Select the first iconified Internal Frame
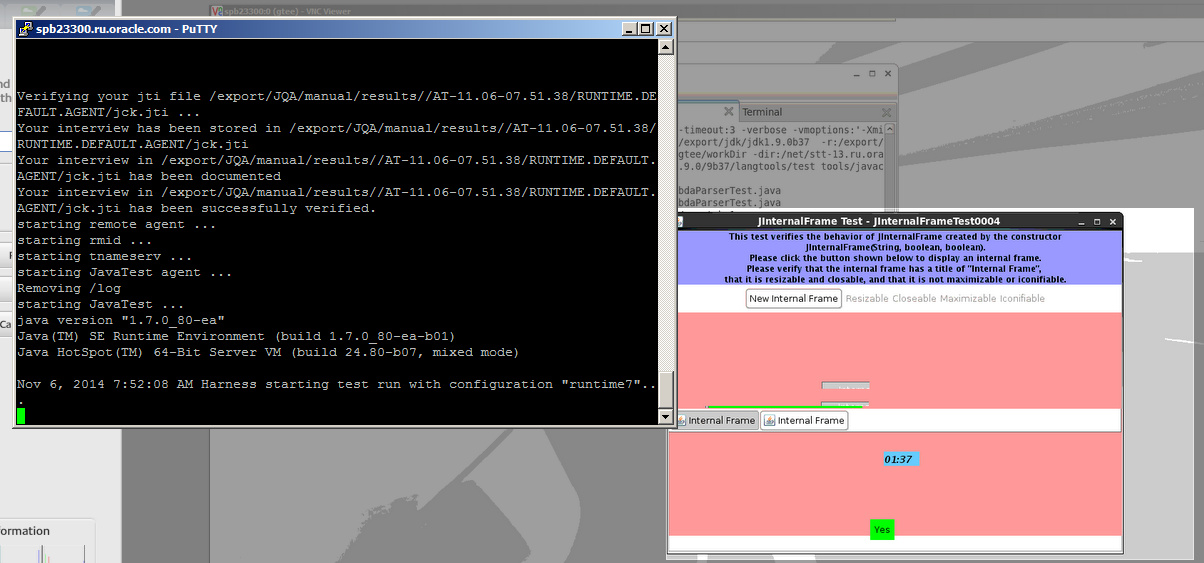The height and width of the screenshot is (563, 1204). [716, 420]
